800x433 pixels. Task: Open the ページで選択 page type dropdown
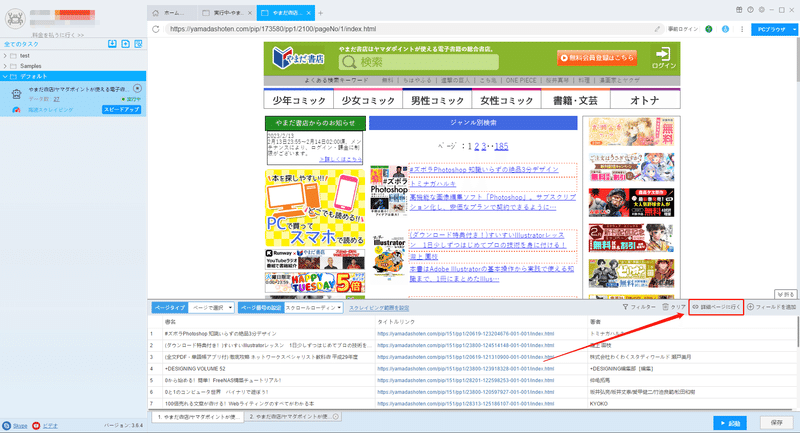(211, 308)
